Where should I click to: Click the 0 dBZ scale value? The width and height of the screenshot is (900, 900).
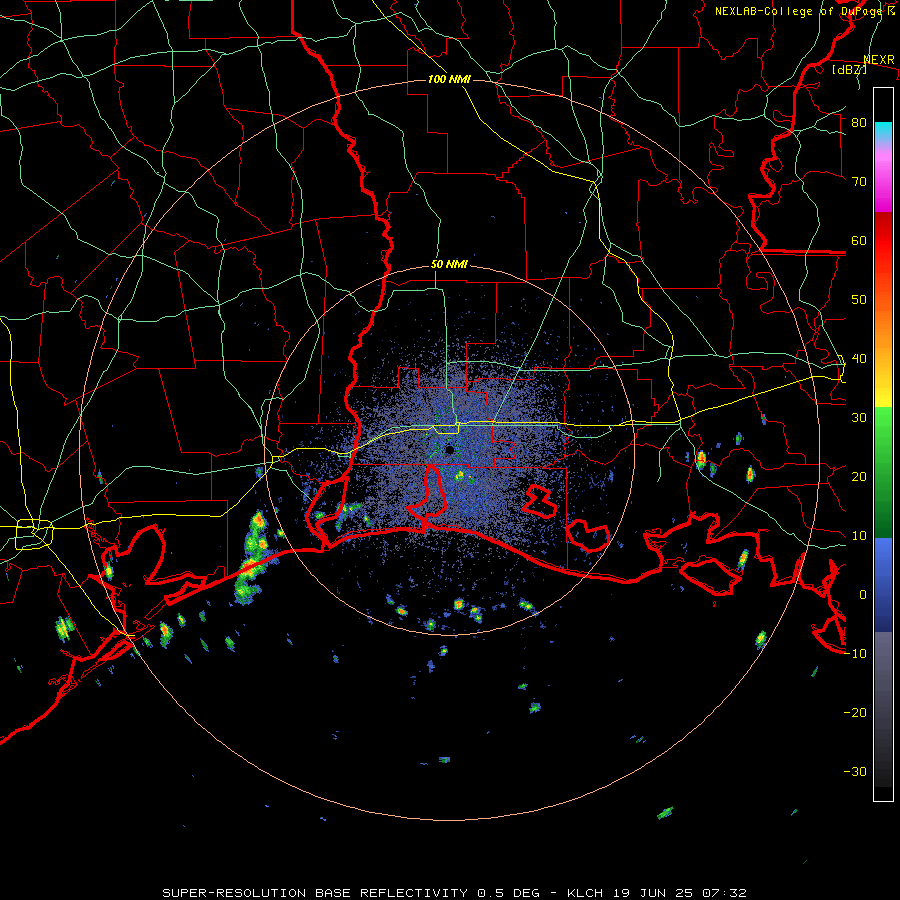click(x=863, y=595)
